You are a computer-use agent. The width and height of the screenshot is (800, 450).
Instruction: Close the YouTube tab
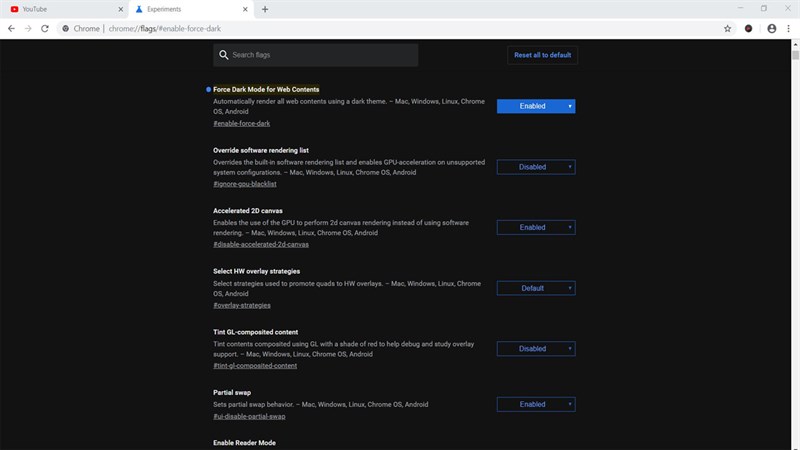coord(121,9)
